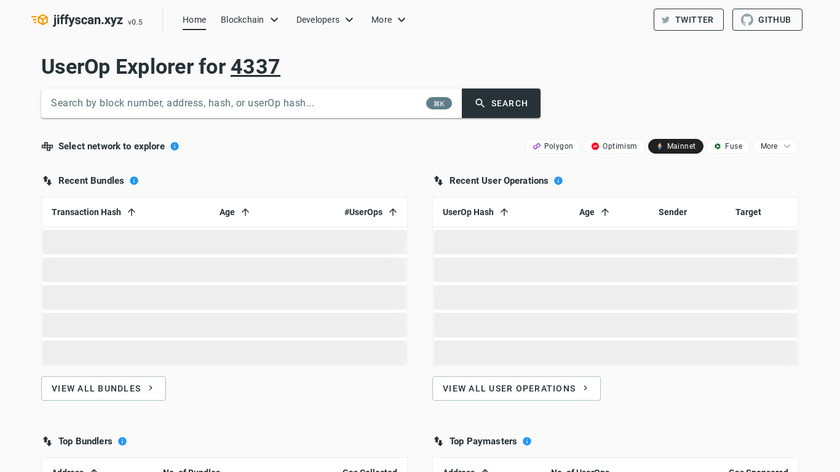Choose the Fuse network
Screen dimensions: 840x472
point(727,146)
